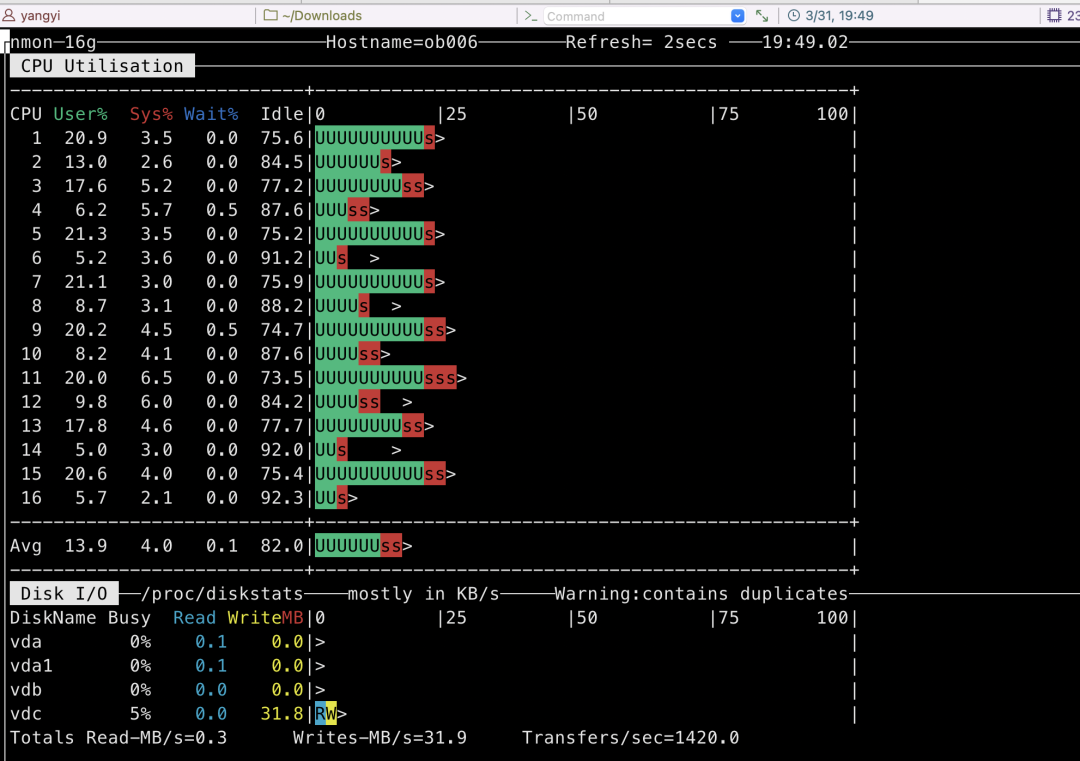Click the vda1 disk name

(32, 666)
